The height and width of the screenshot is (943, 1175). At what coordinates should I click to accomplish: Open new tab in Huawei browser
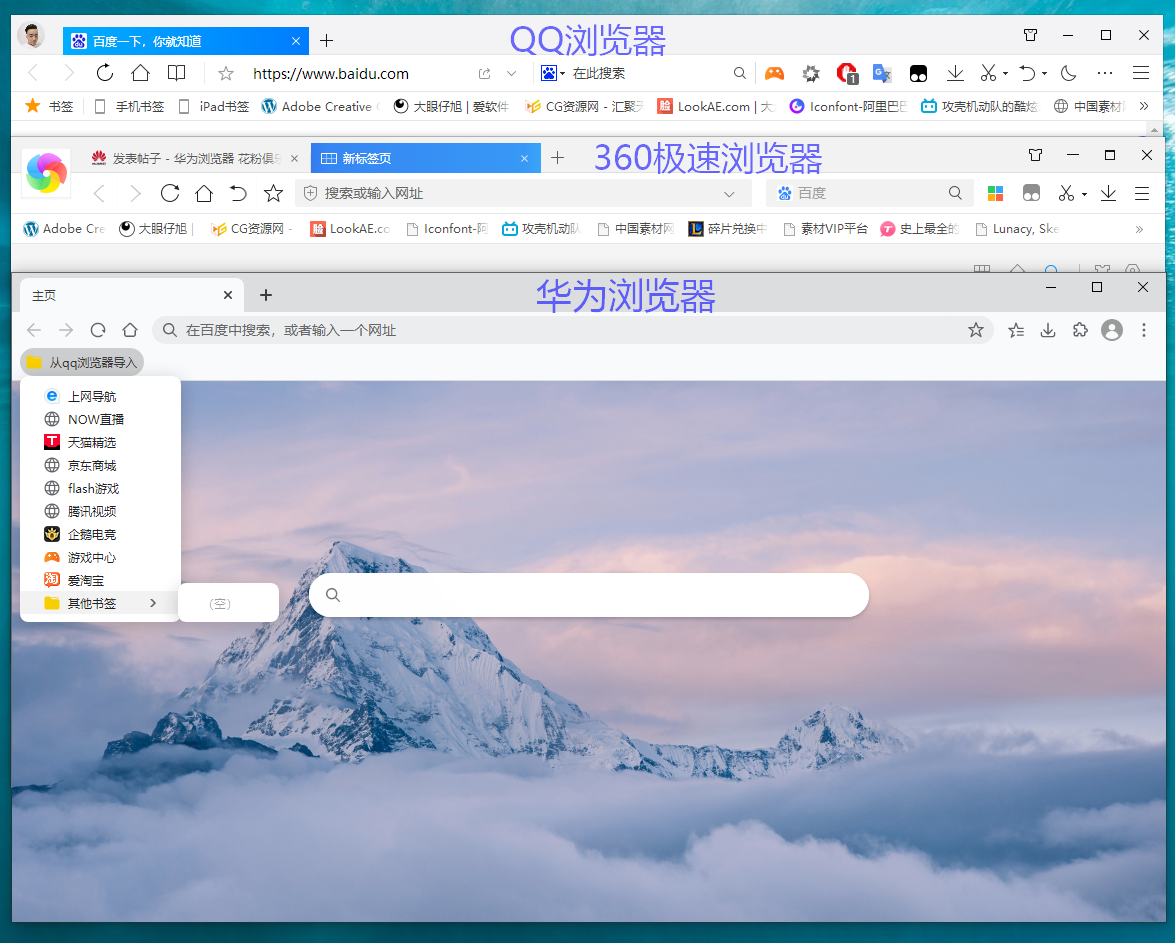coord(265,295)
